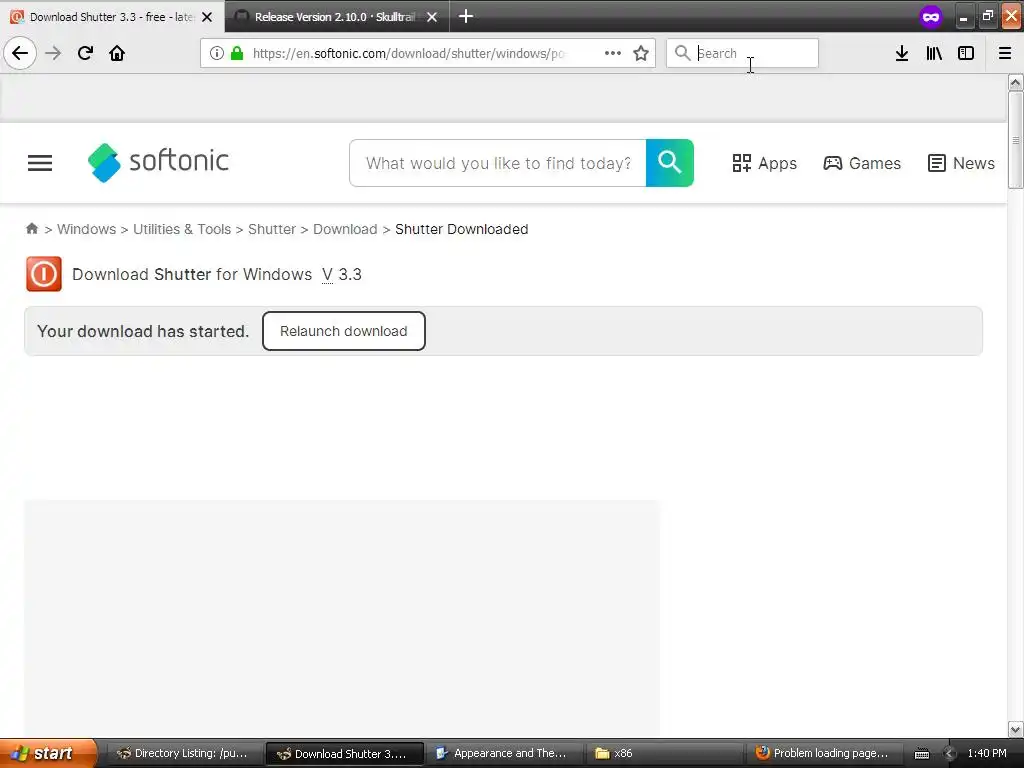Go to Utilities & Tools breadcrumb

182,229
